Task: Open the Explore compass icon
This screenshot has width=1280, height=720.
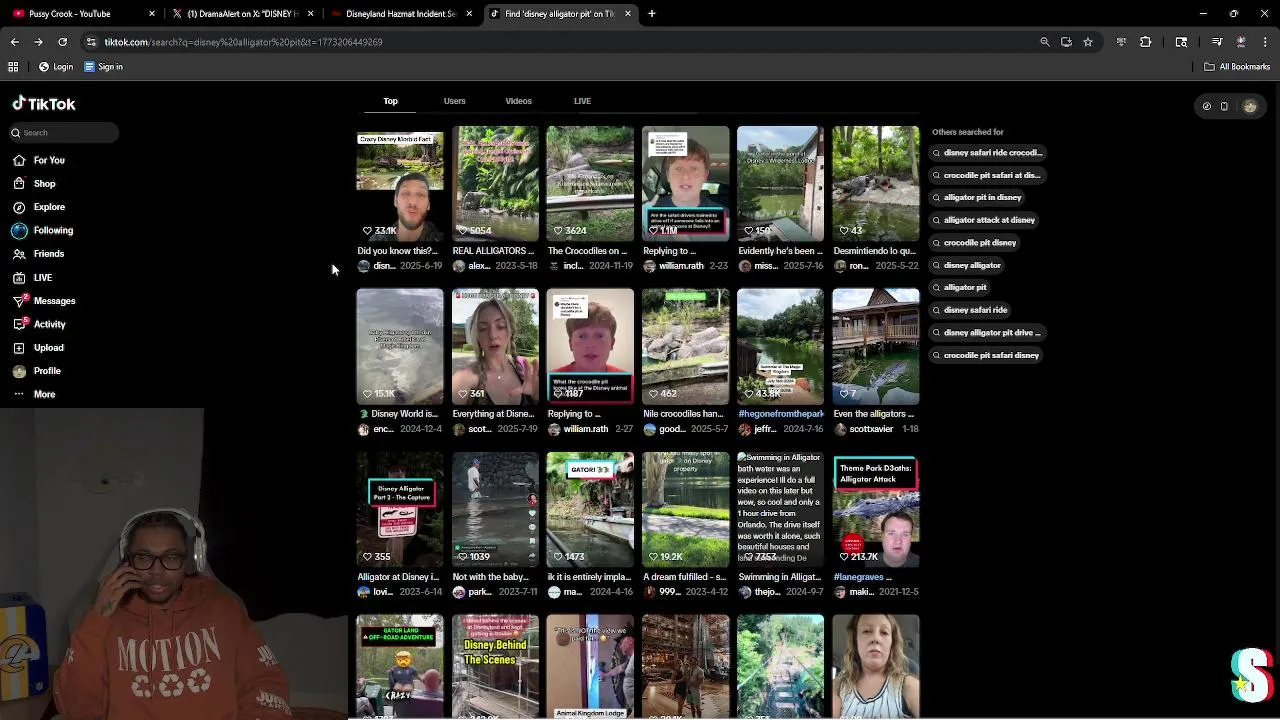Action: tap(19, 207)
